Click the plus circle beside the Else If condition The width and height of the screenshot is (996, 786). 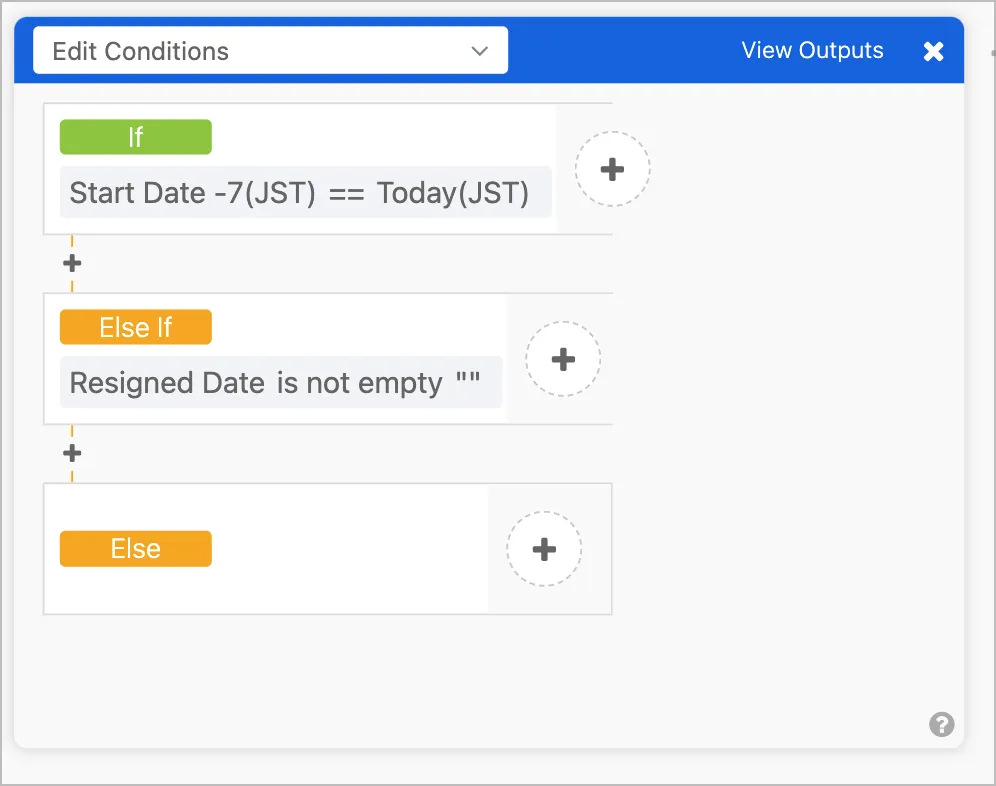tap(563, 359)
